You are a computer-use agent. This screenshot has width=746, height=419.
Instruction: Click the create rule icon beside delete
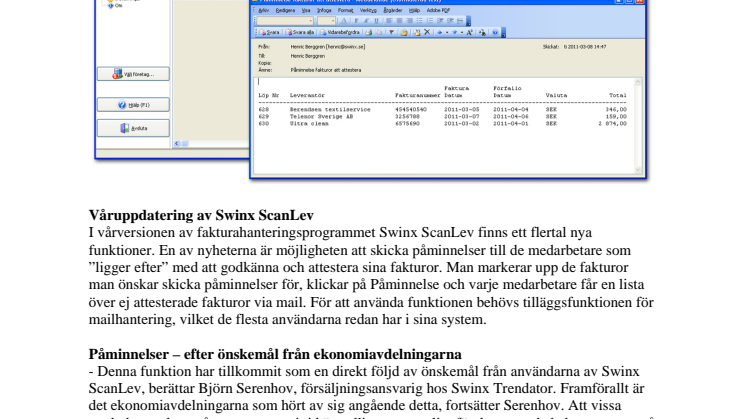[x=416, y=32]
